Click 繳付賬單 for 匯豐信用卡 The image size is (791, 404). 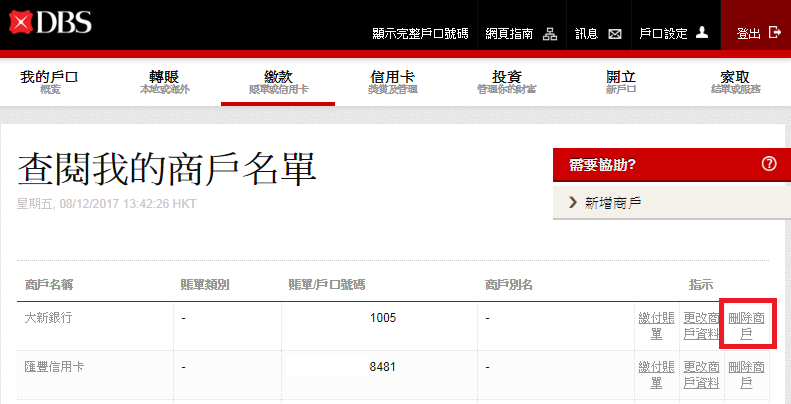pyautogui.click(x=655, y=374)
